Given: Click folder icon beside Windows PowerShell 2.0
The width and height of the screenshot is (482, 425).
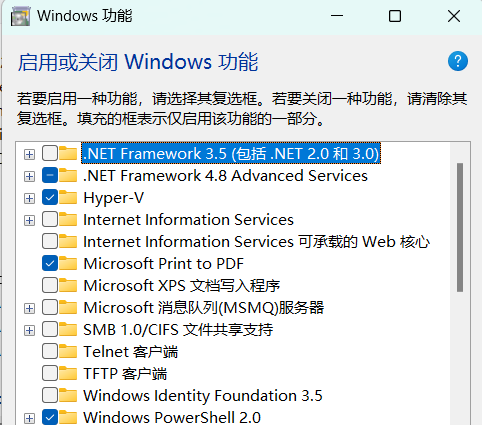Looking at the screenshot, I should 68,417.
